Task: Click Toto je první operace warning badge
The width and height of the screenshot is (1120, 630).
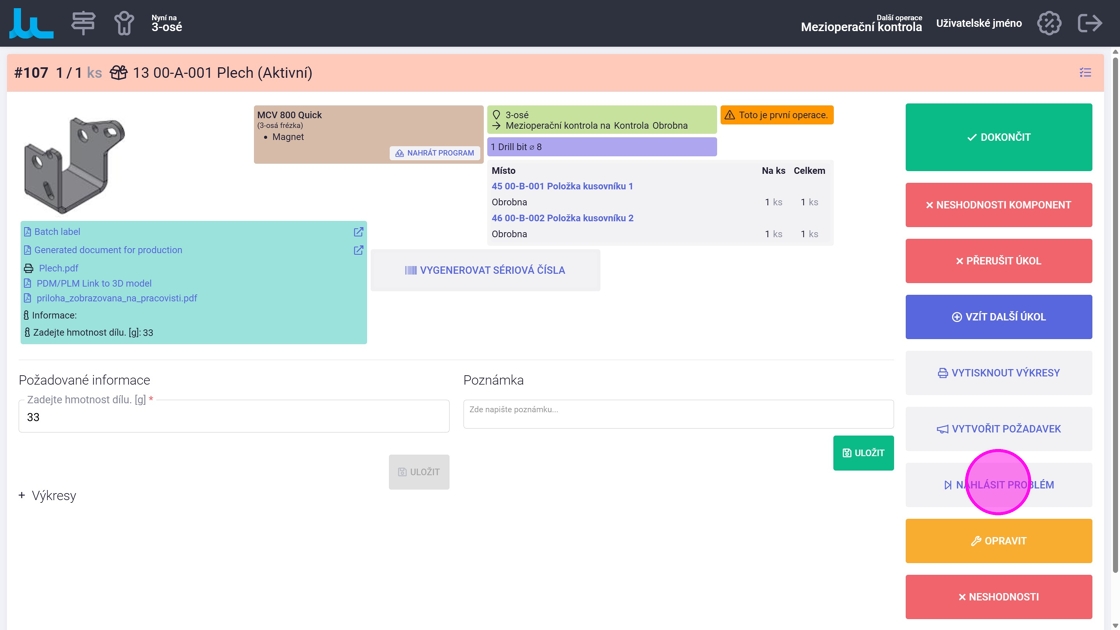Action: (776, 115)
